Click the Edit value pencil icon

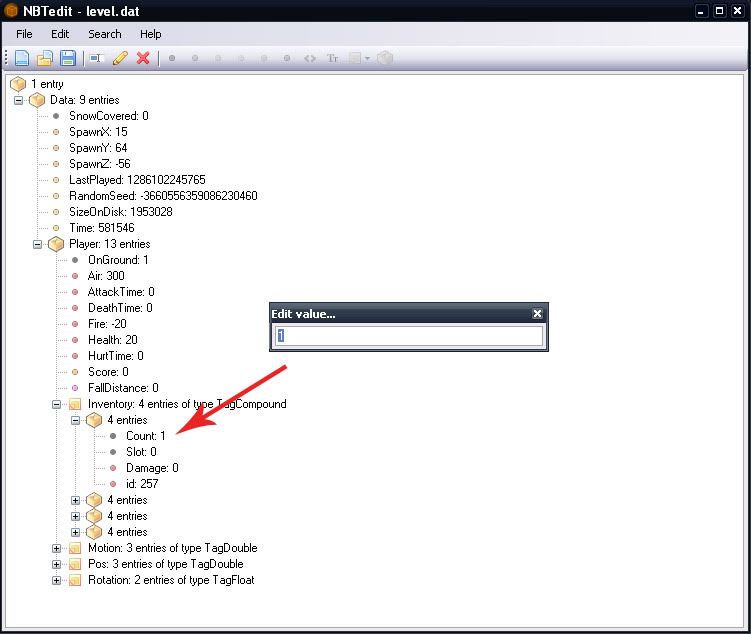(120, 58)
